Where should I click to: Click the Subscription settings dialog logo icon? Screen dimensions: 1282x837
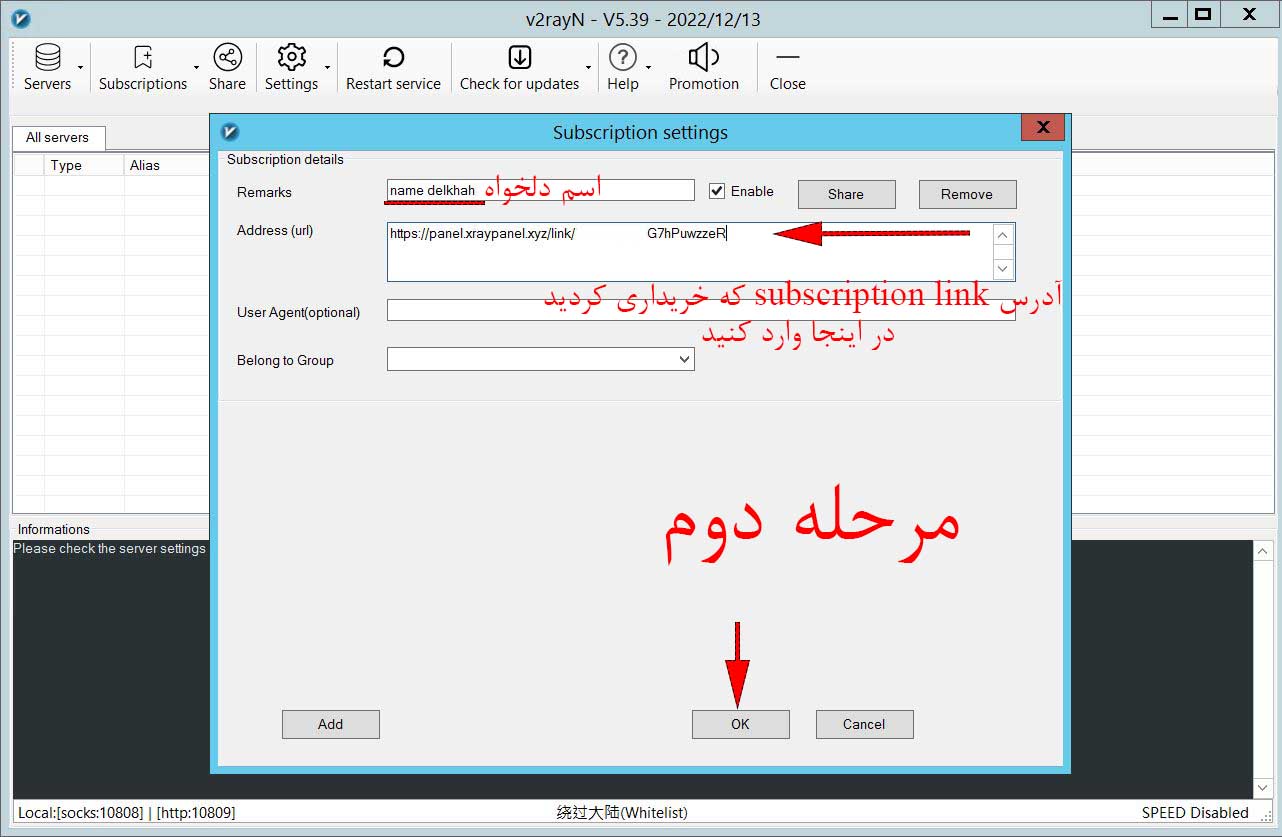coord(230,131)
